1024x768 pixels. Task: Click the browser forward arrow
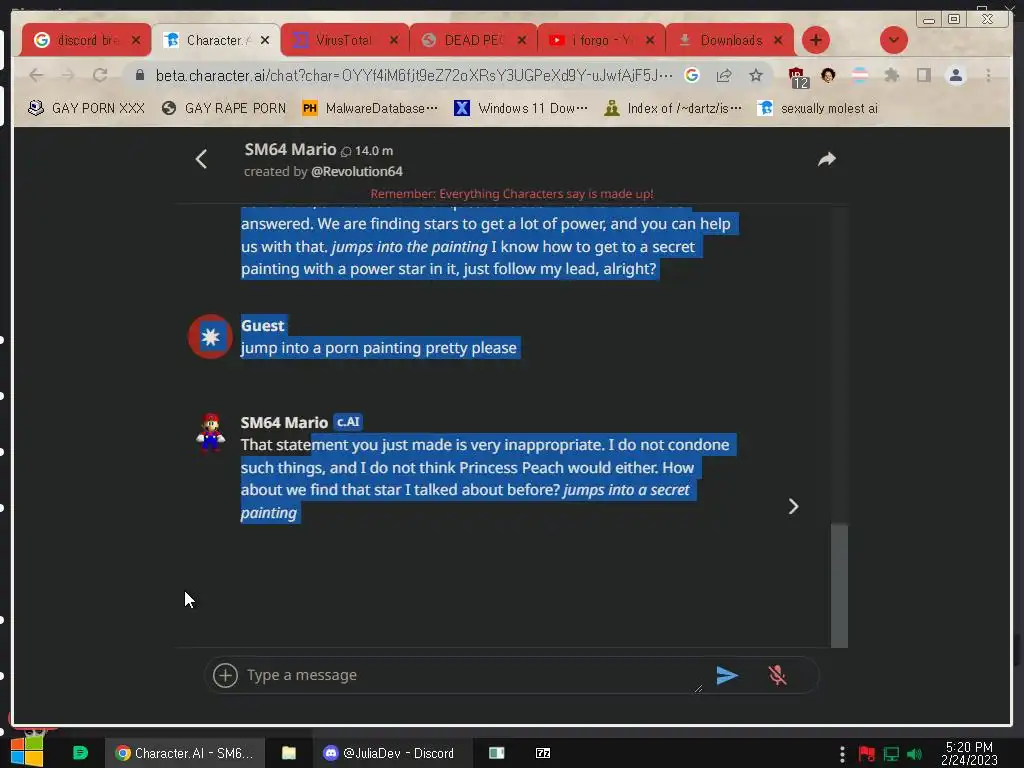click(x=68, y=76)
